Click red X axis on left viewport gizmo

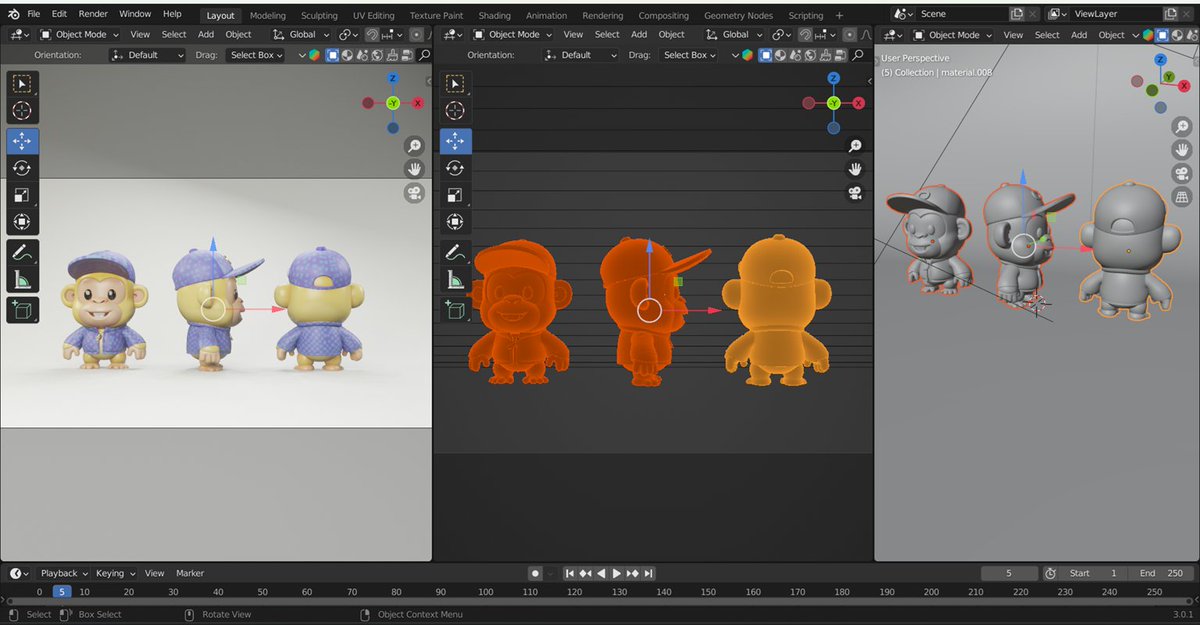tap(417, 103)
